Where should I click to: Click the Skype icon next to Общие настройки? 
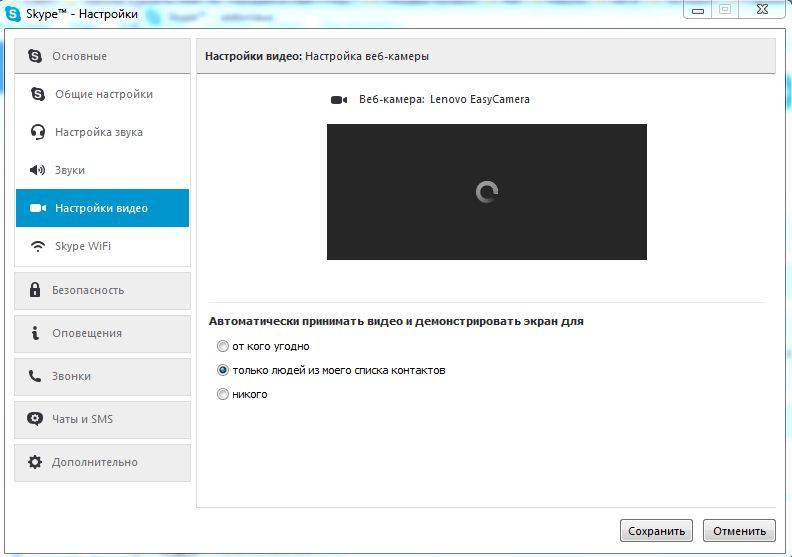38,94
